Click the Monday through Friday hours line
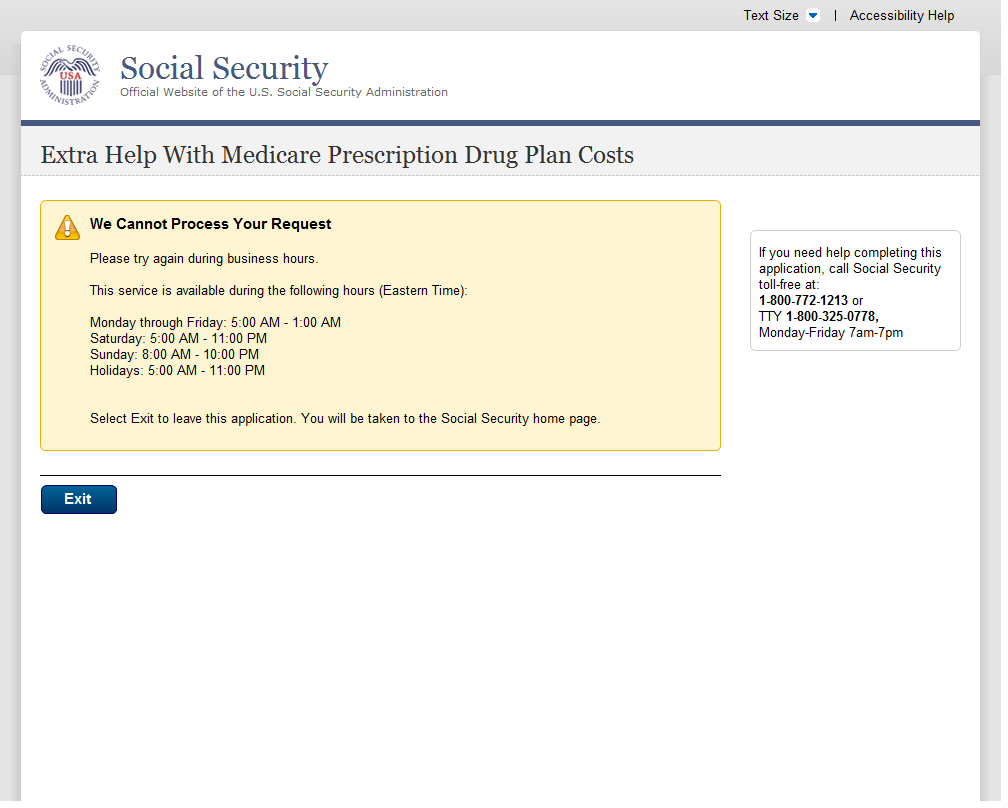This screenshot has height=808, width=1008. [215, 323]
